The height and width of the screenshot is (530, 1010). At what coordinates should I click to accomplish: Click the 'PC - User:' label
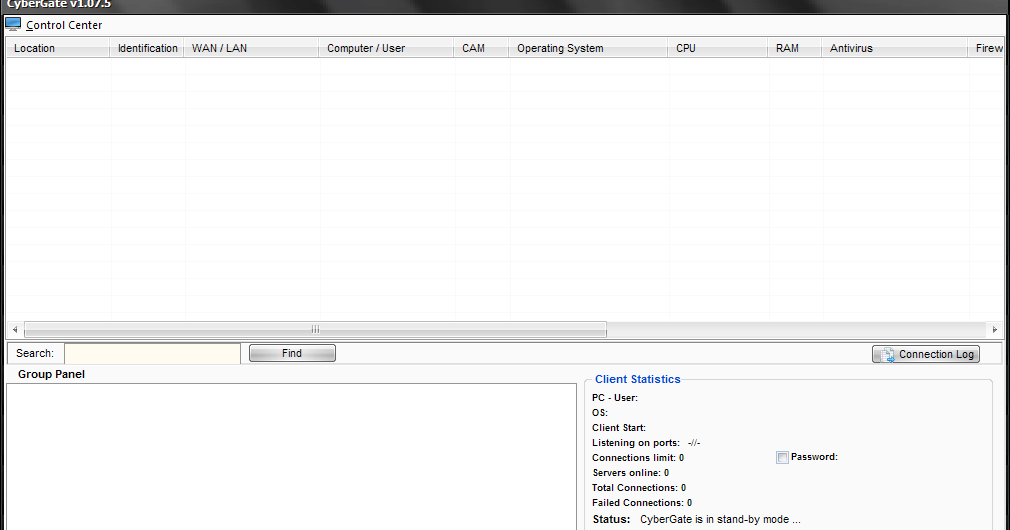(615, 397)
